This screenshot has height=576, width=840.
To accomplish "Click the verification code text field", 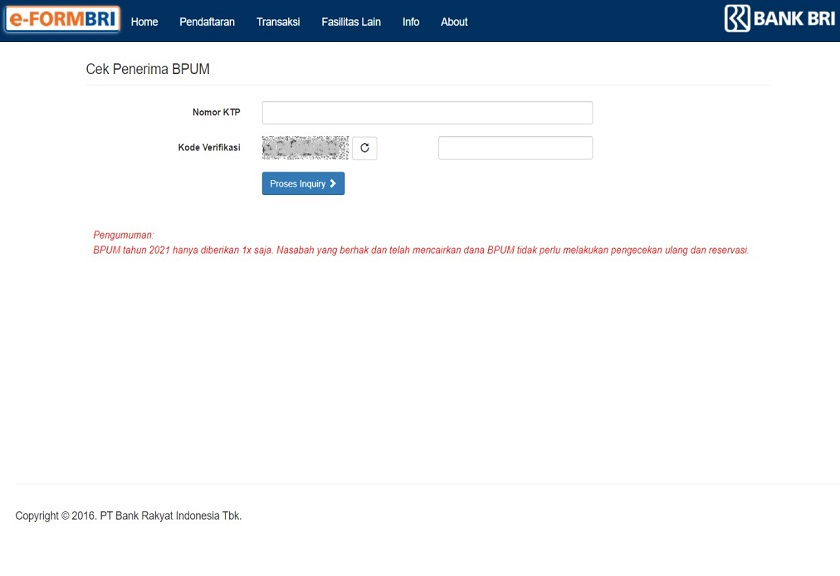I will click(515, 148).
